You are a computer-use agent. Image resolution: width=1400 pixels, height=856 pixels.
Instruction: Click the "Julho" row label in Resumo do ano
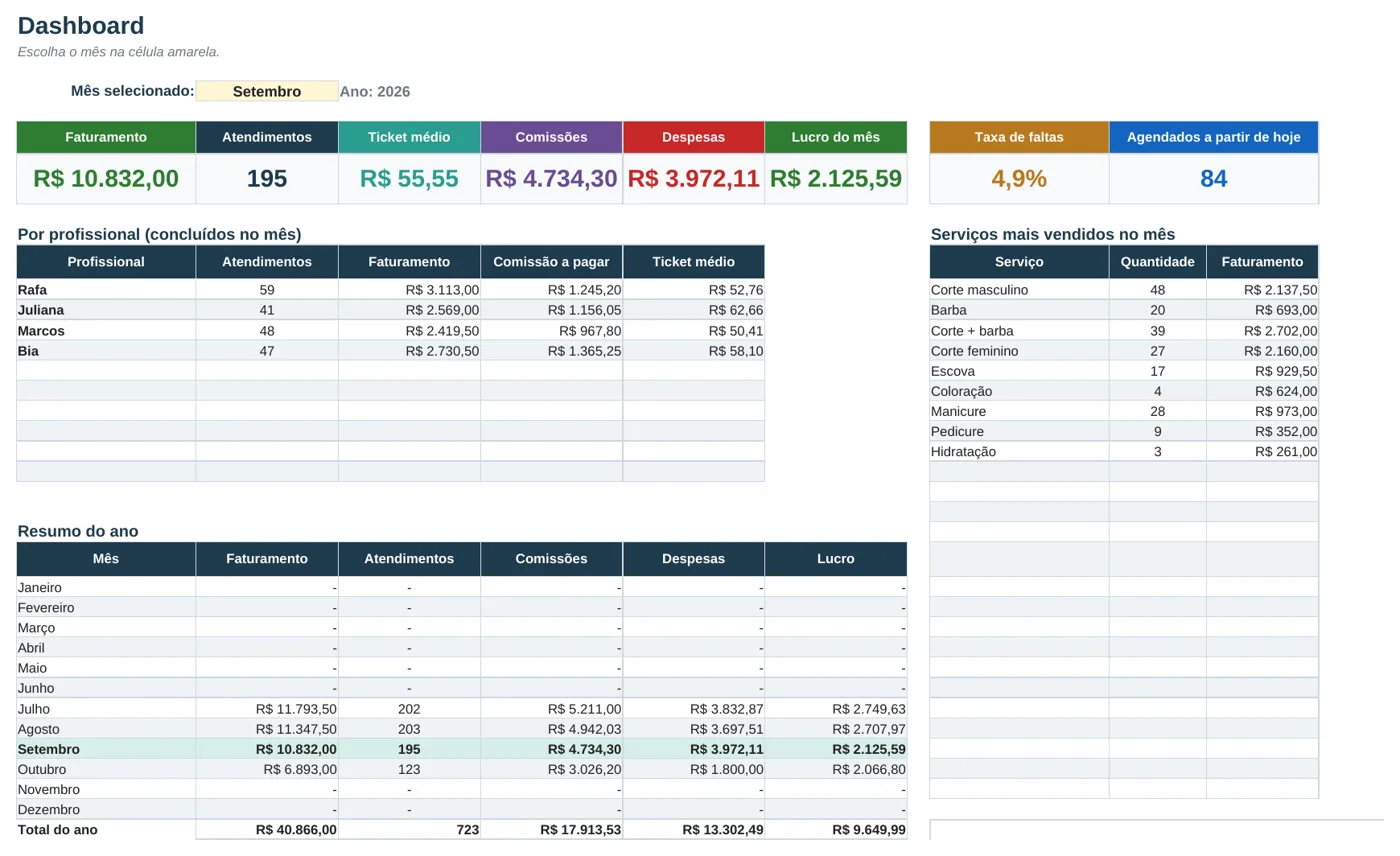[x=106, y=709]
